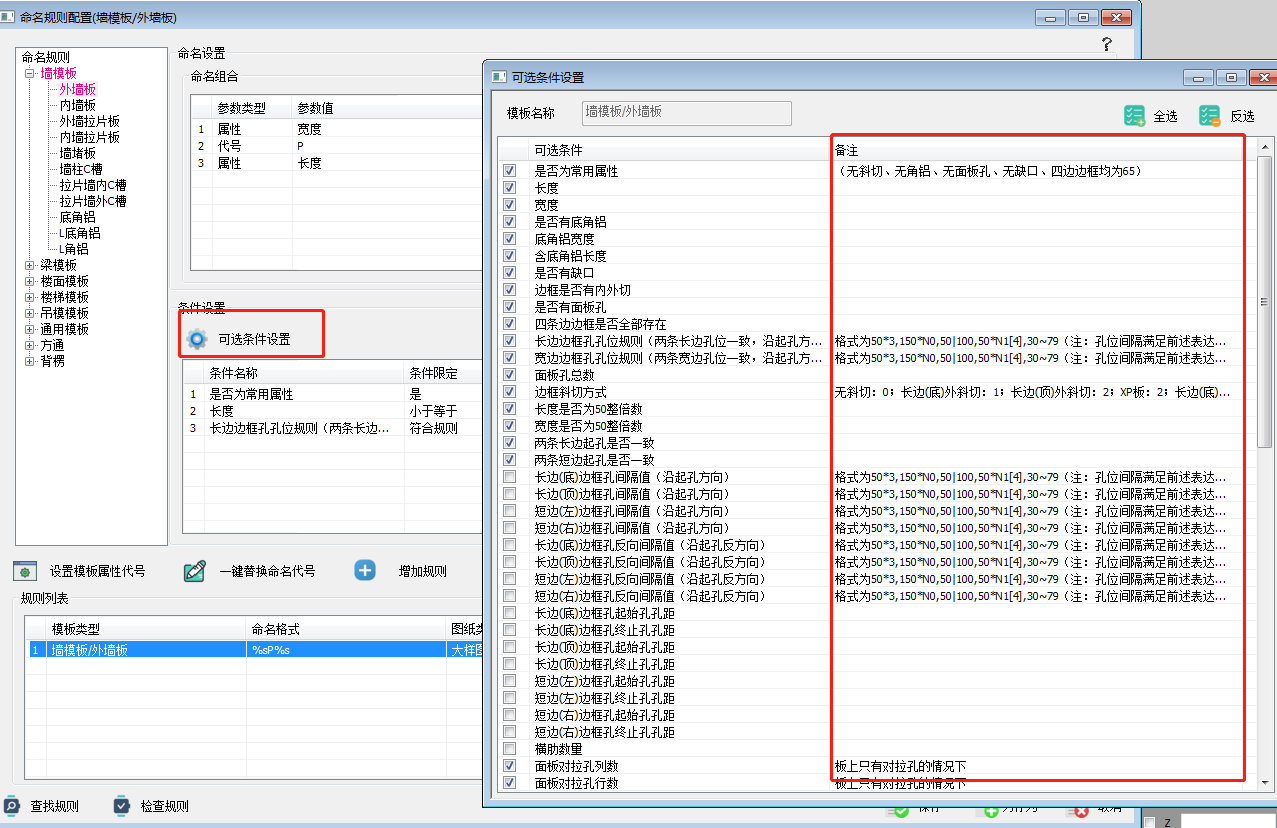Toggle 面板对拉孔列数 checkbox
Image resolution: width=1277 pixels, height=828 pixels.
510,766
